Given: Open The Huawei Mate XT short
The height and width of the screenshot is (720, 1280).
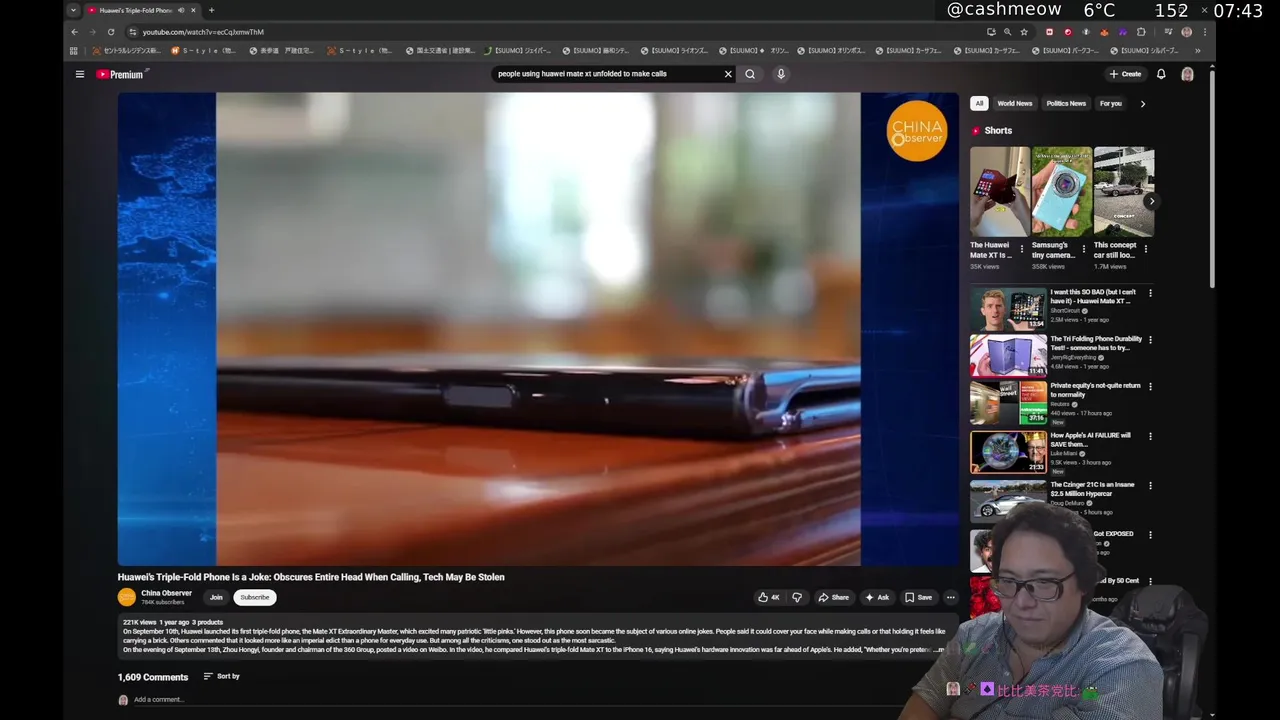Looking at the screenshot, I should (x=999, y=192).
